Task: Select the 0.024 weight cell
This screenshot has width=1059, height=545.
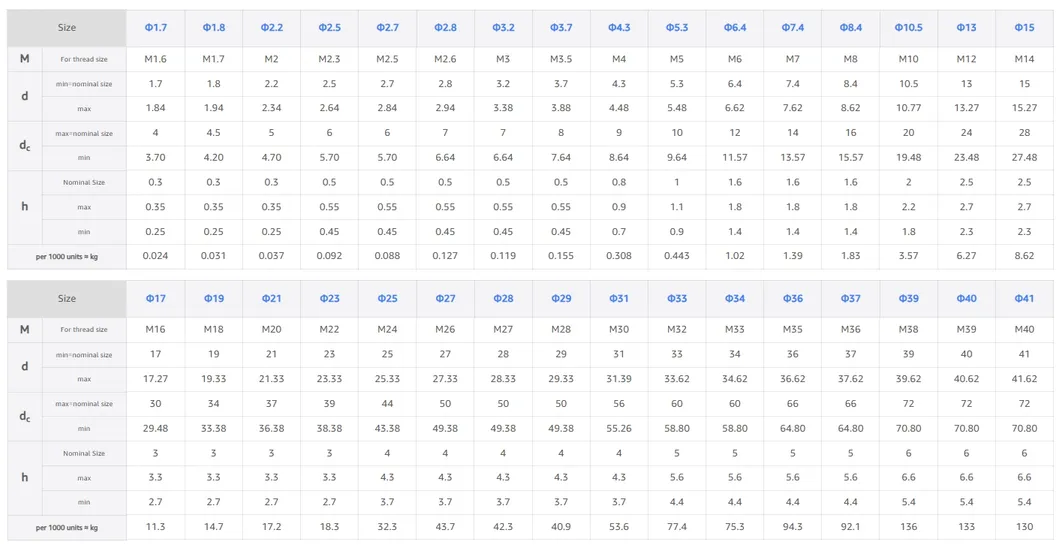Action: [155, 257]
